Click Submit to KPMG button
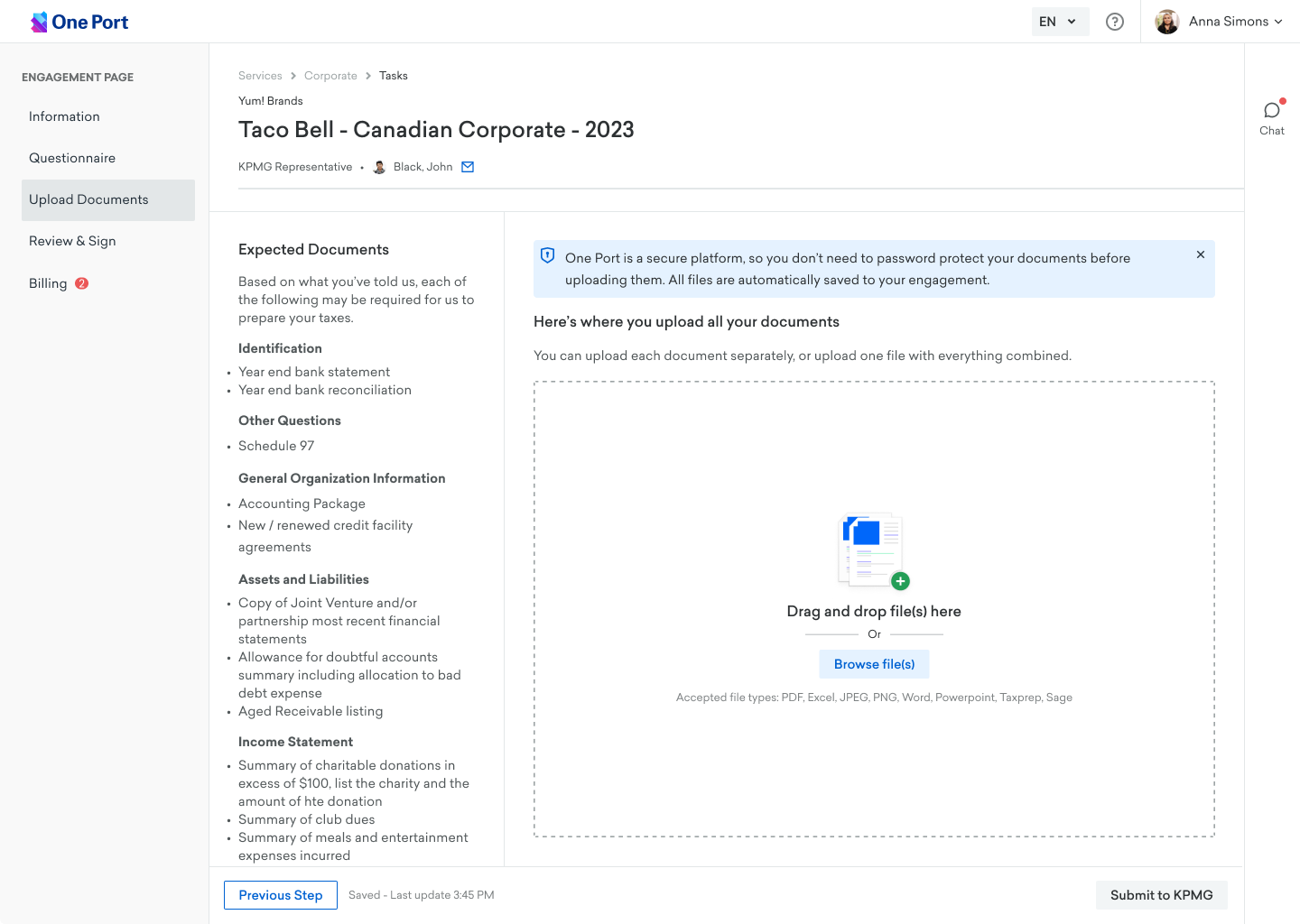1300x924 pixels. tap(1161, 895)
